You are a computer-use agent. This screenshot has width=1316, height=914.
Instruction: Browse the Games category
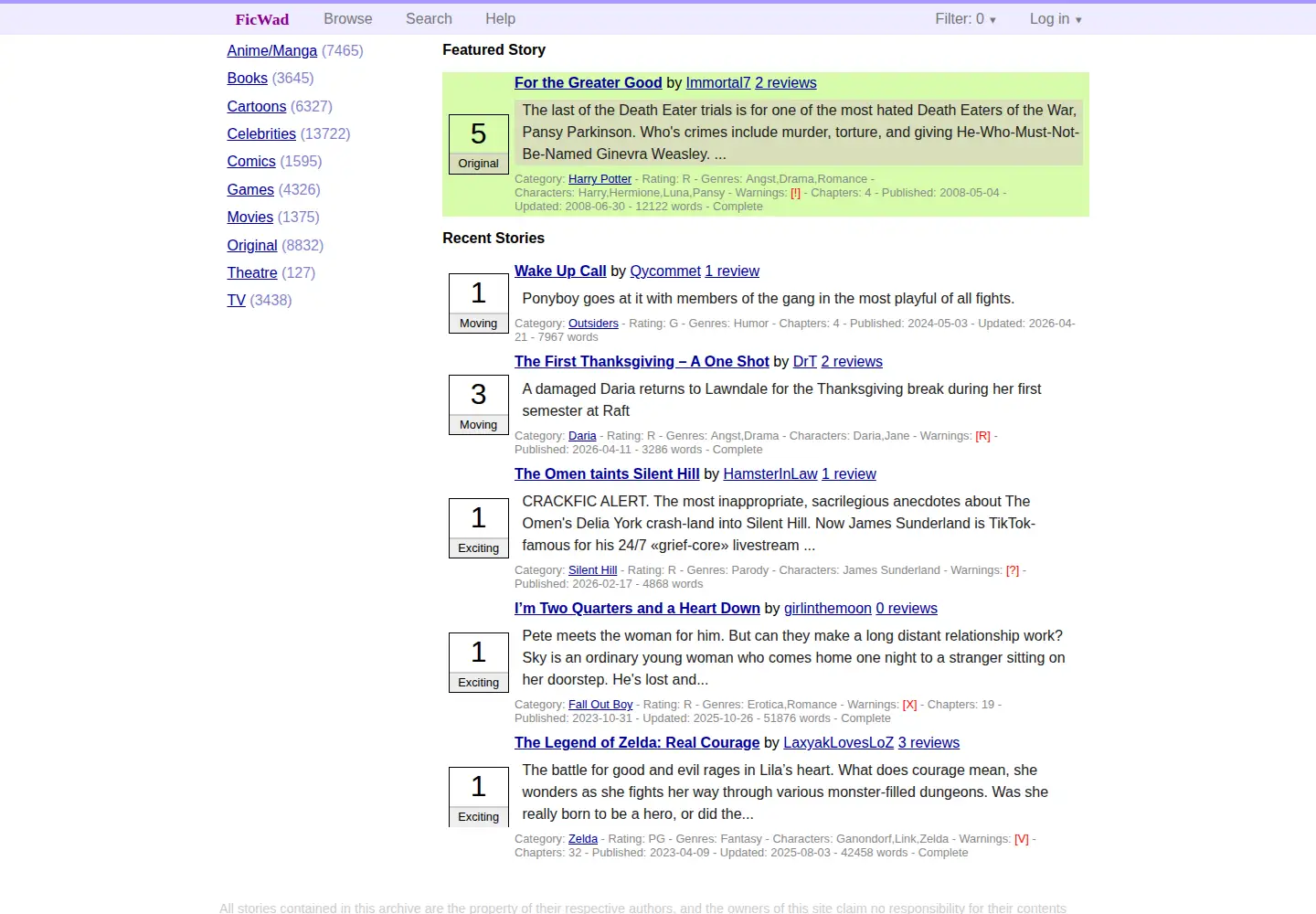tap(250, 190)
